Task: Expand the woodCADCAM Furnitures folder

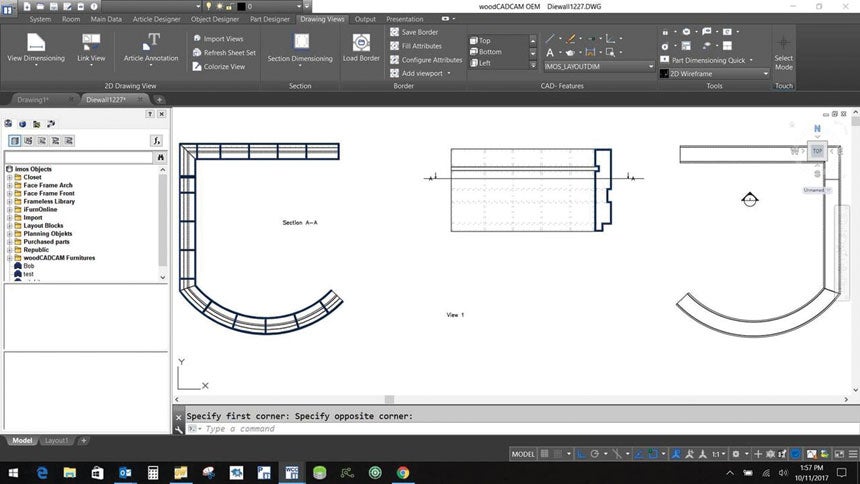Action: point(9,258)
